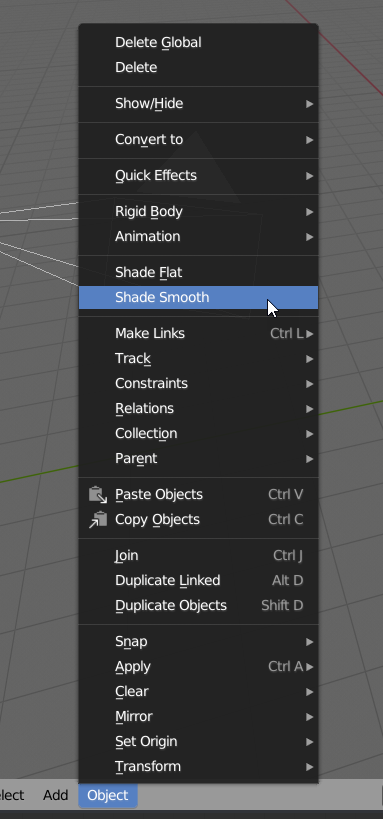Open the Object menu in header
This screenshot has width=383, height=819.
108,795
